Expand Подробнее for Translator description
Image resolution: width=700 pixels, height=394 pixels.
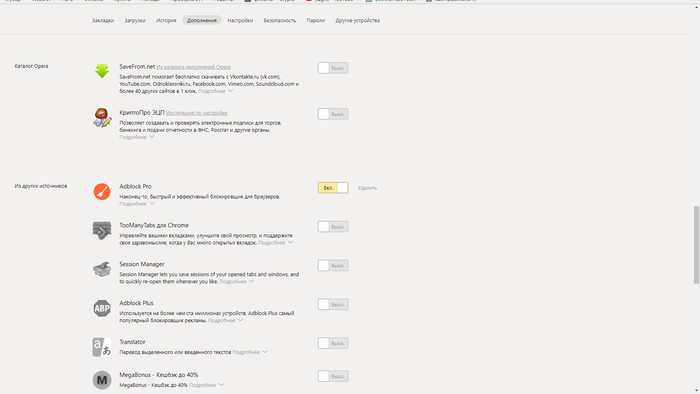pyautogui.click(x=250, y=352)
